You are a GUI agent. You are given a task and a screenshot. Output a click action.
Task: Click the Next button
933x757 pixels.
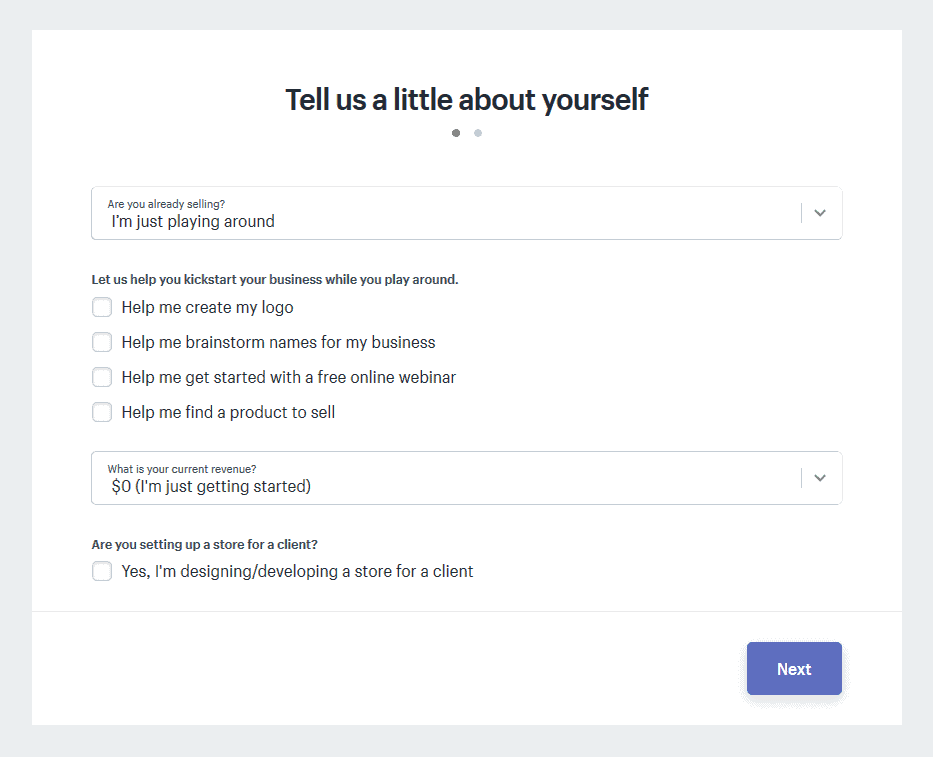[x=794, y=668]
